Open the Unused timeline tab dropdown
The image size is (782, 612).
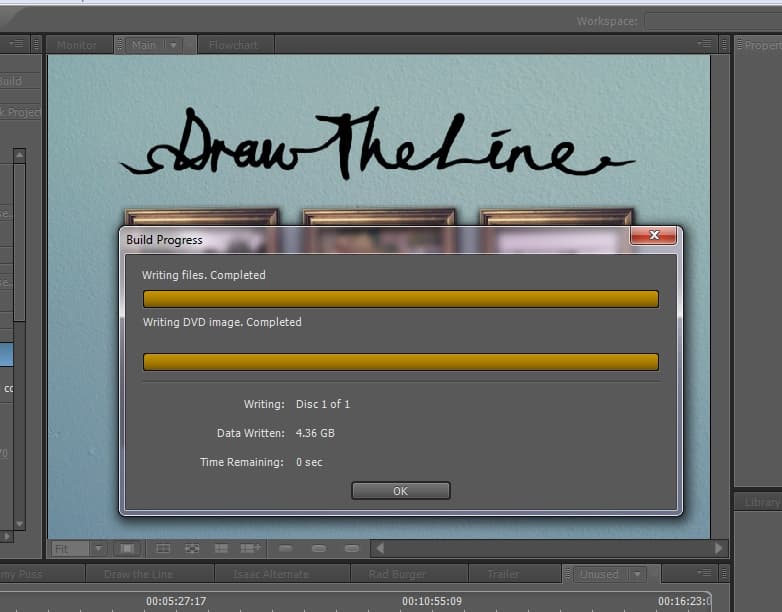coord(635,574)
